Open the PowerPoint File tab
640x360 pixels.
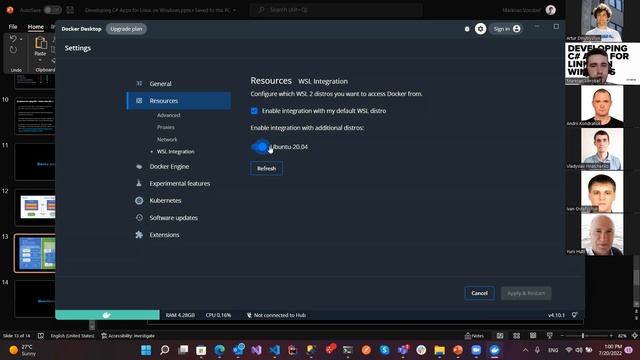coord(13,27)
